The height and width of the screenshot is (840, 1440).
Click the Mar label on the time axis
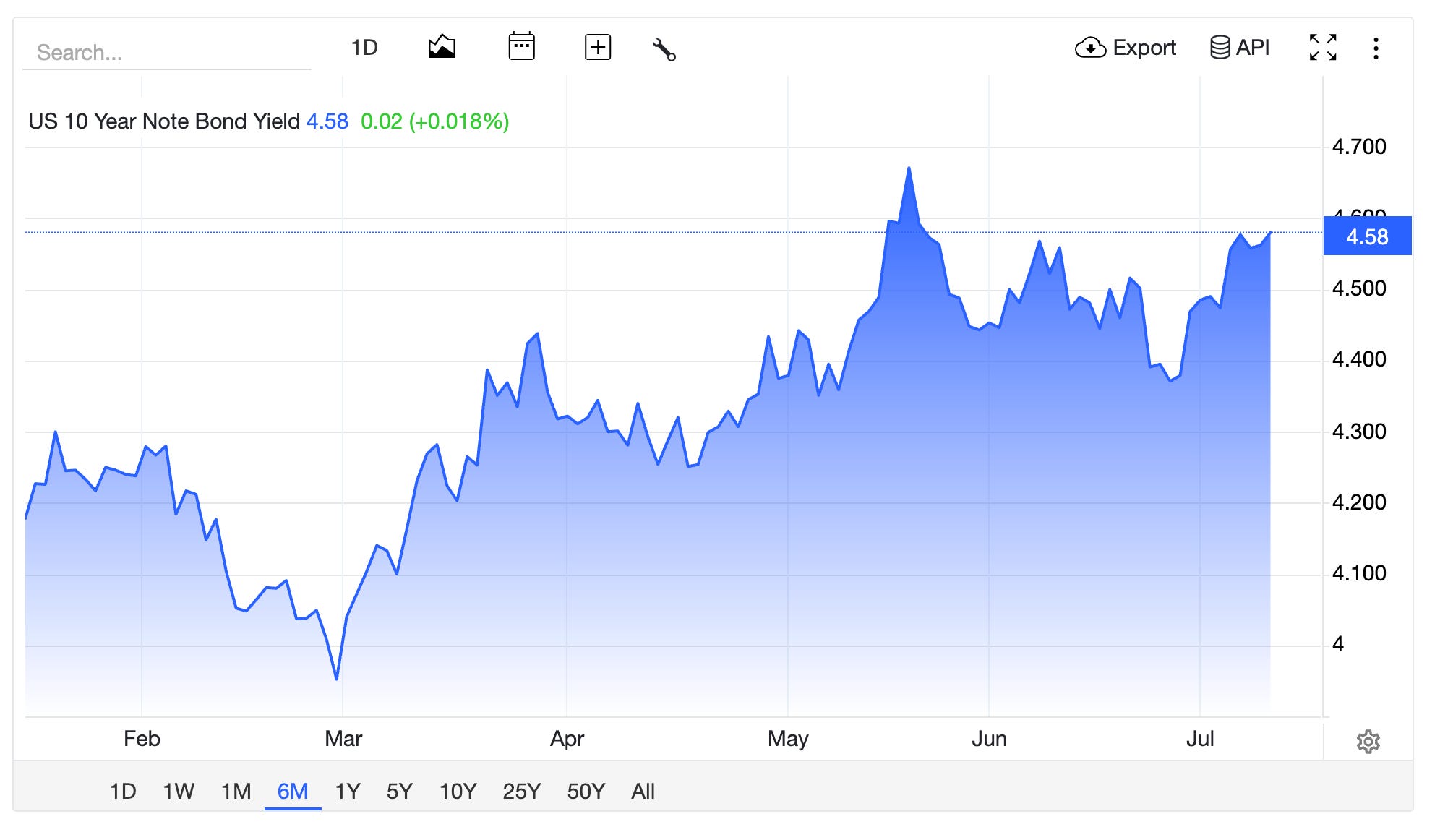tap(343, 739)
